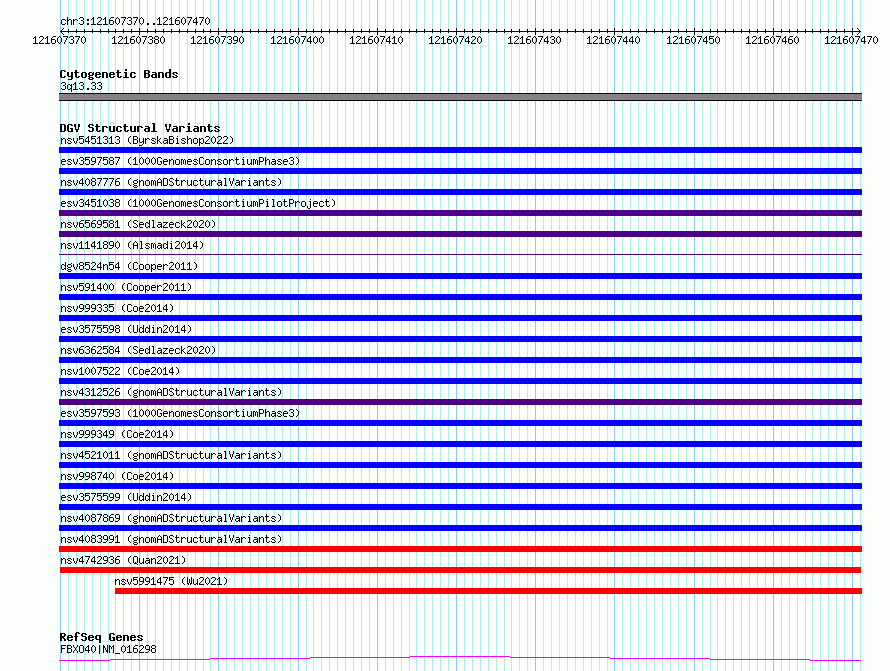Open variant esv3575599 (Uddin2014) label

pos(126,497)
